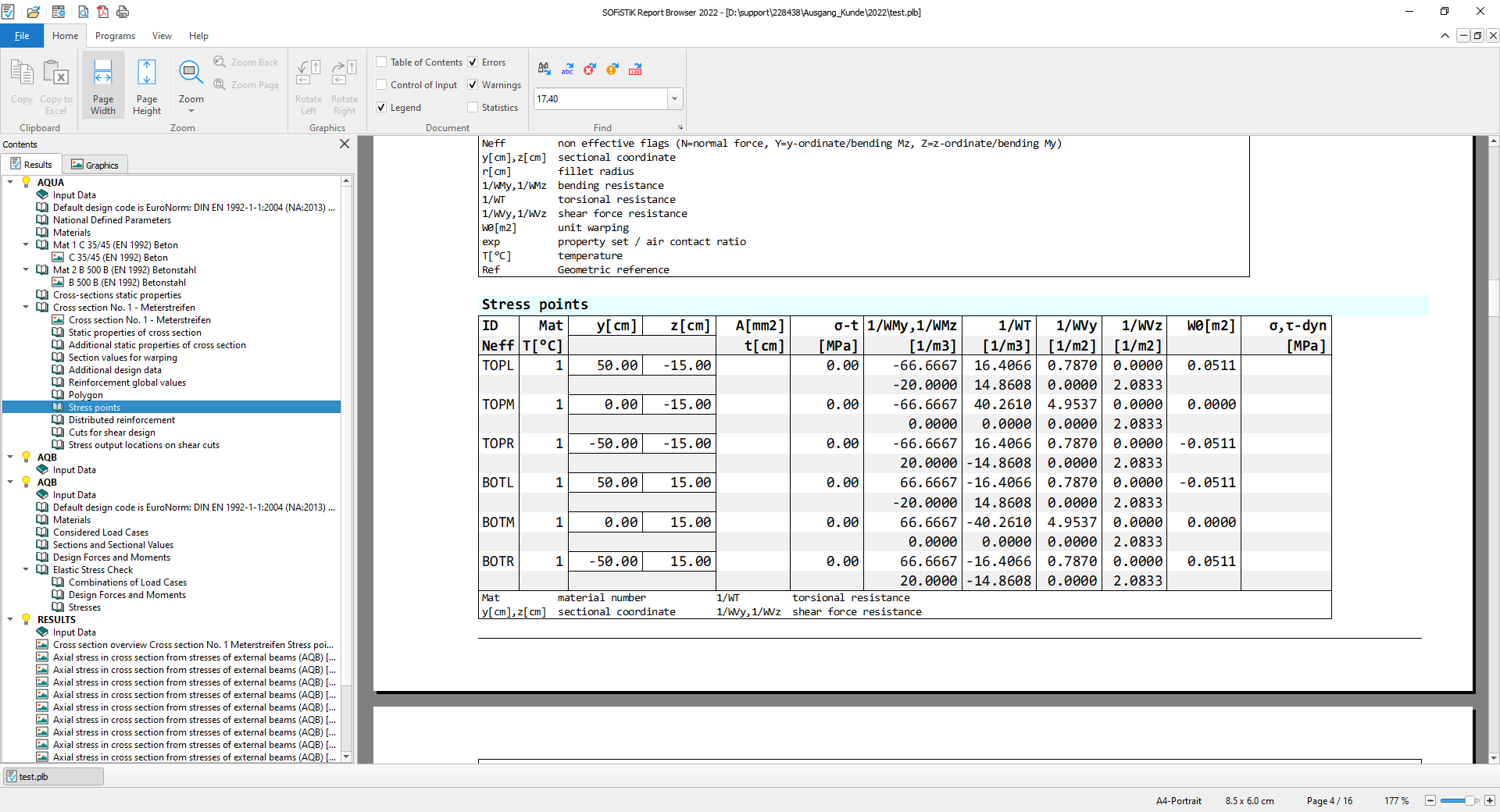Uncheck the Legend checkbox

[x=382, y=108]
